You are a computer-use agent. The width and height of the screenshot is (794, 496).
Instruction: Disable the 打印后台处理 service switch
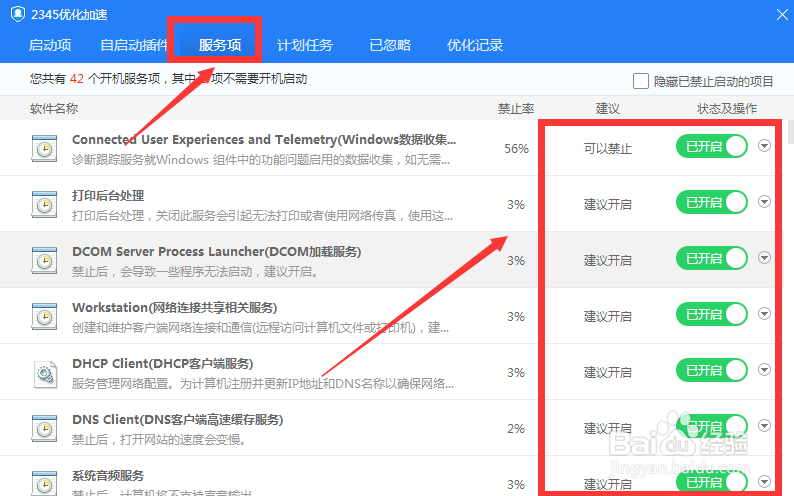712,202
